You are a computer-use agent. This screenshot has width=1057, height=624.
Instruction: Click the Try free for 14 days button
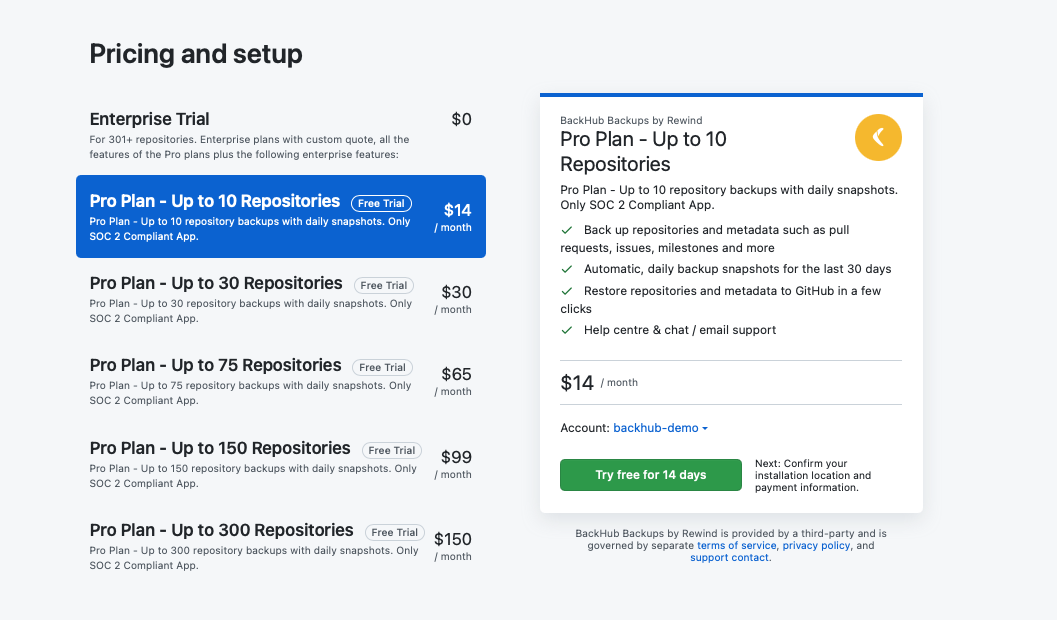pyautogui.click(x=650, y=475)
